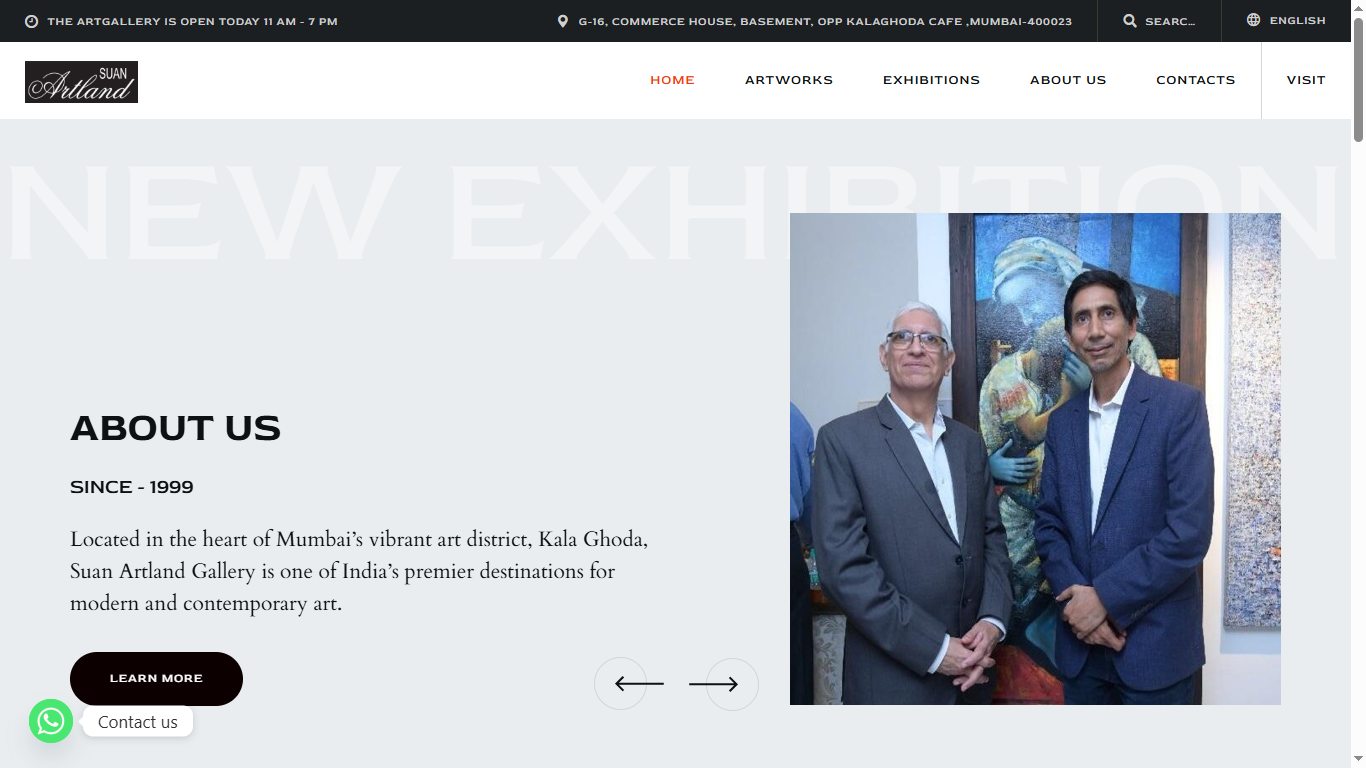1366x768 pixels.
Task: Click the magnifying glass search icon
Action: pos(1130,21)
